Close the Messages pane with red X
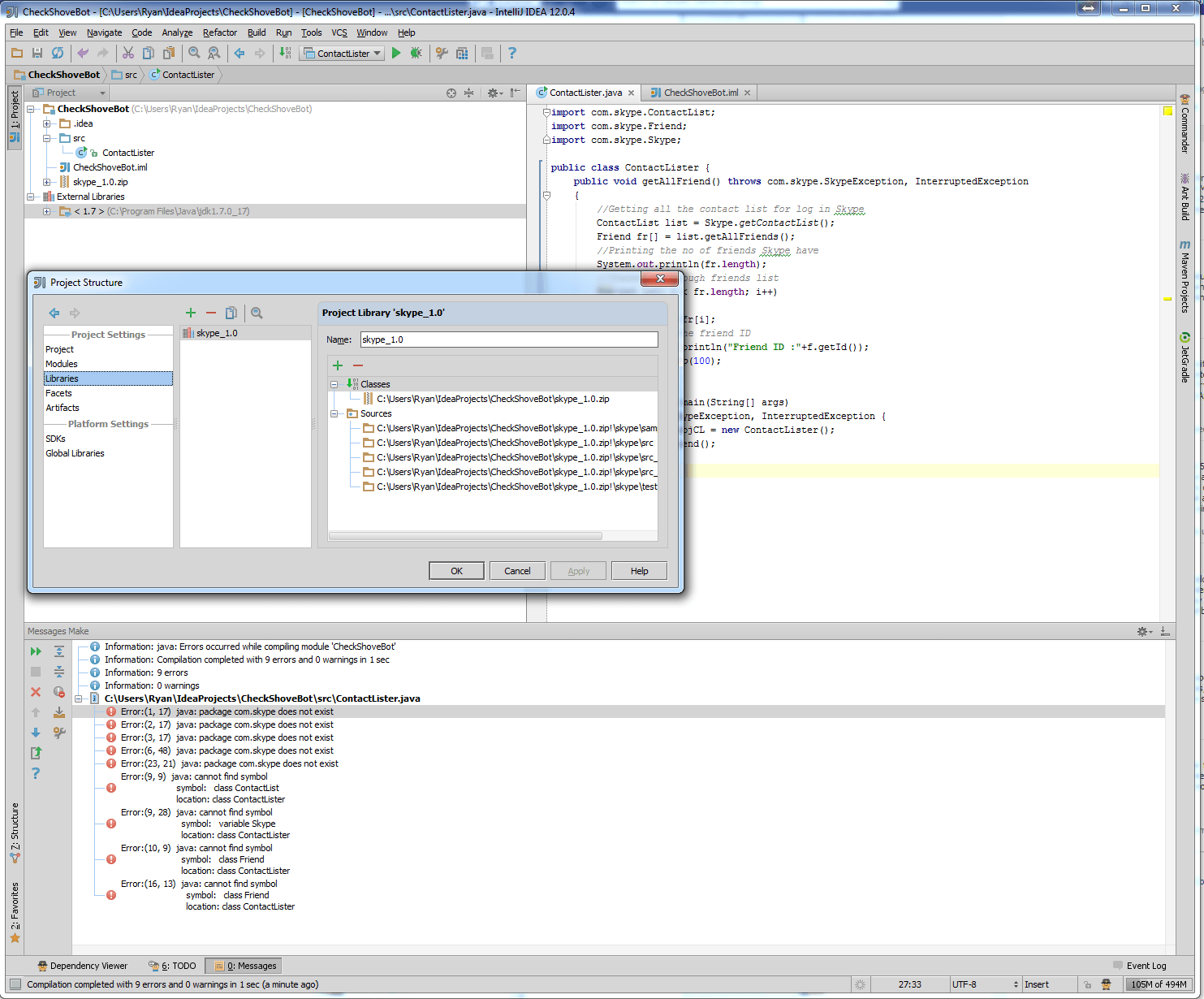 click(x=36, y=692)
